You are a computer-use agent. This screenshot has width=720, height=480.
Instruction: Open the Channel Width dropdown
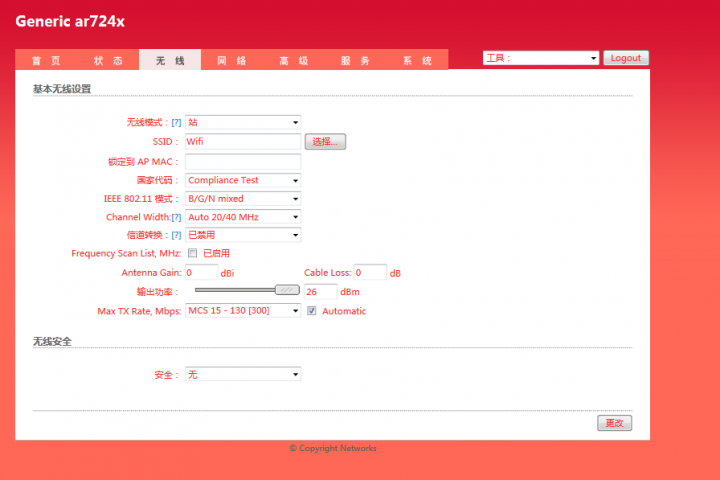(243, 217)
